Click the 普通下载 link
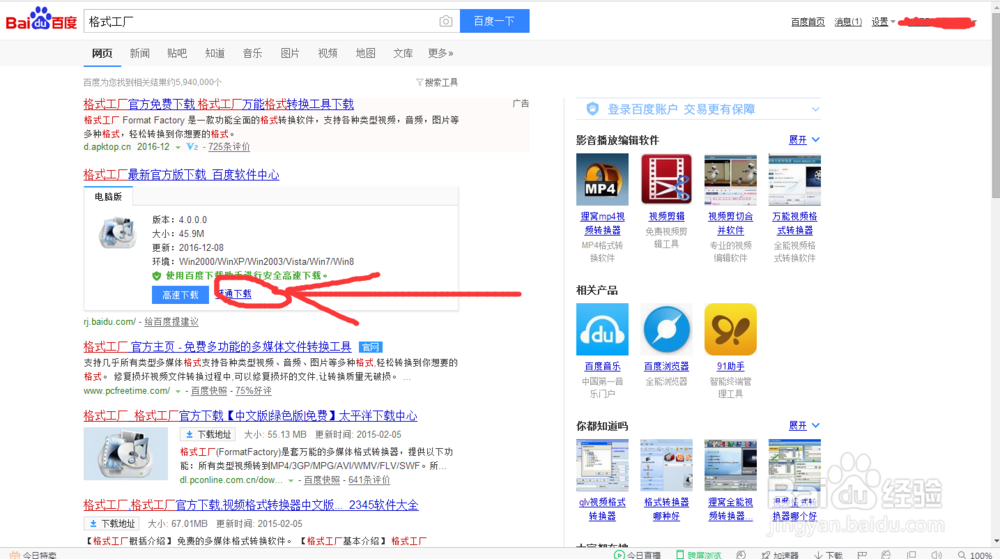 pos(234,294)
